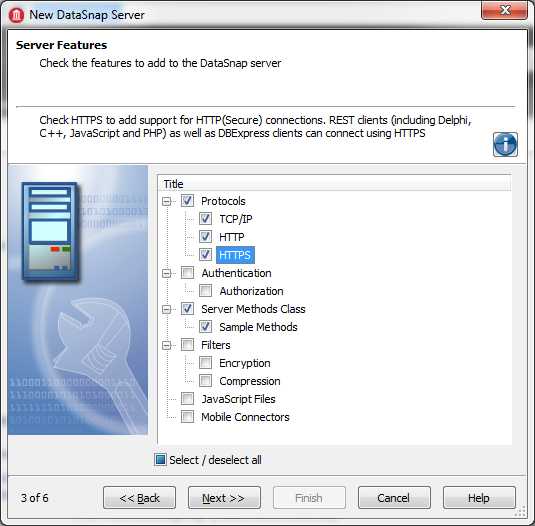Click the Title column header

tap(335, 184)
